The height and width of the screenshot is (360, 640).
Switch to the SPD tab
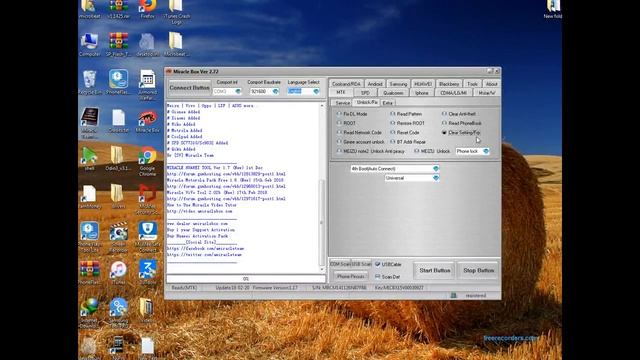click(x=365, y=93)
